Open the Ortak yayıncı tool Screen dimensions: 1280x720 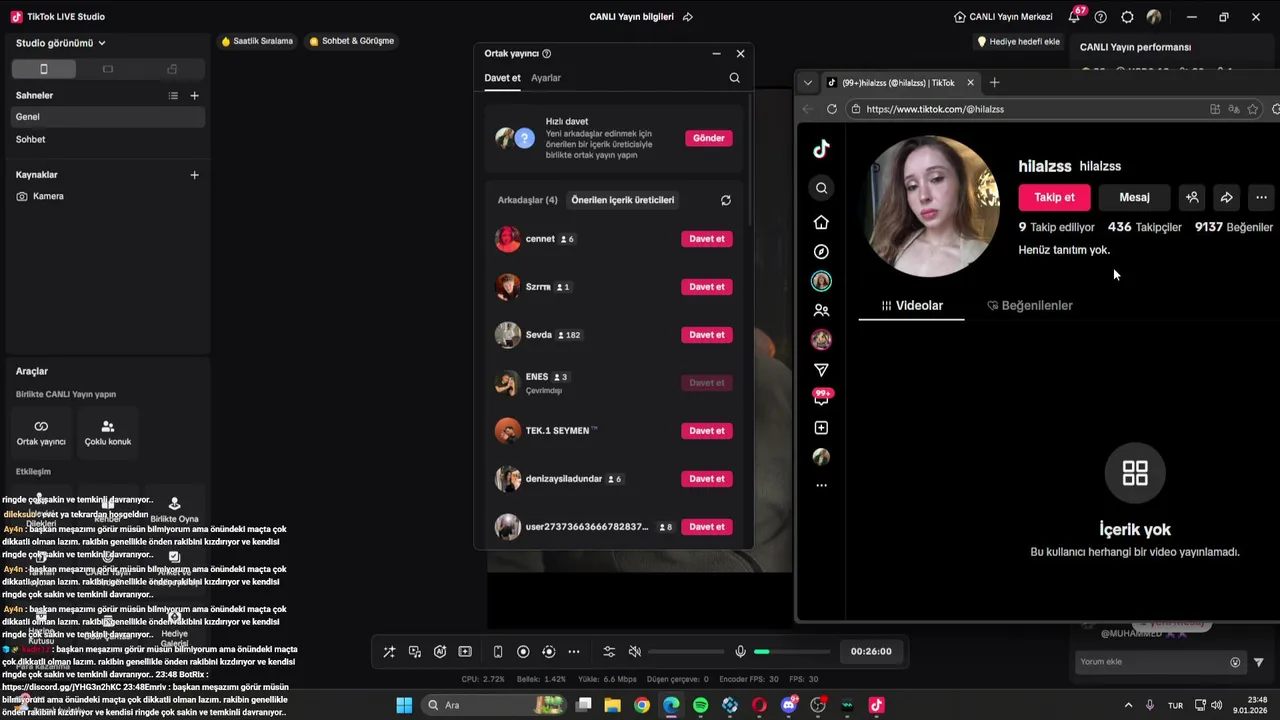pos(41,433)
